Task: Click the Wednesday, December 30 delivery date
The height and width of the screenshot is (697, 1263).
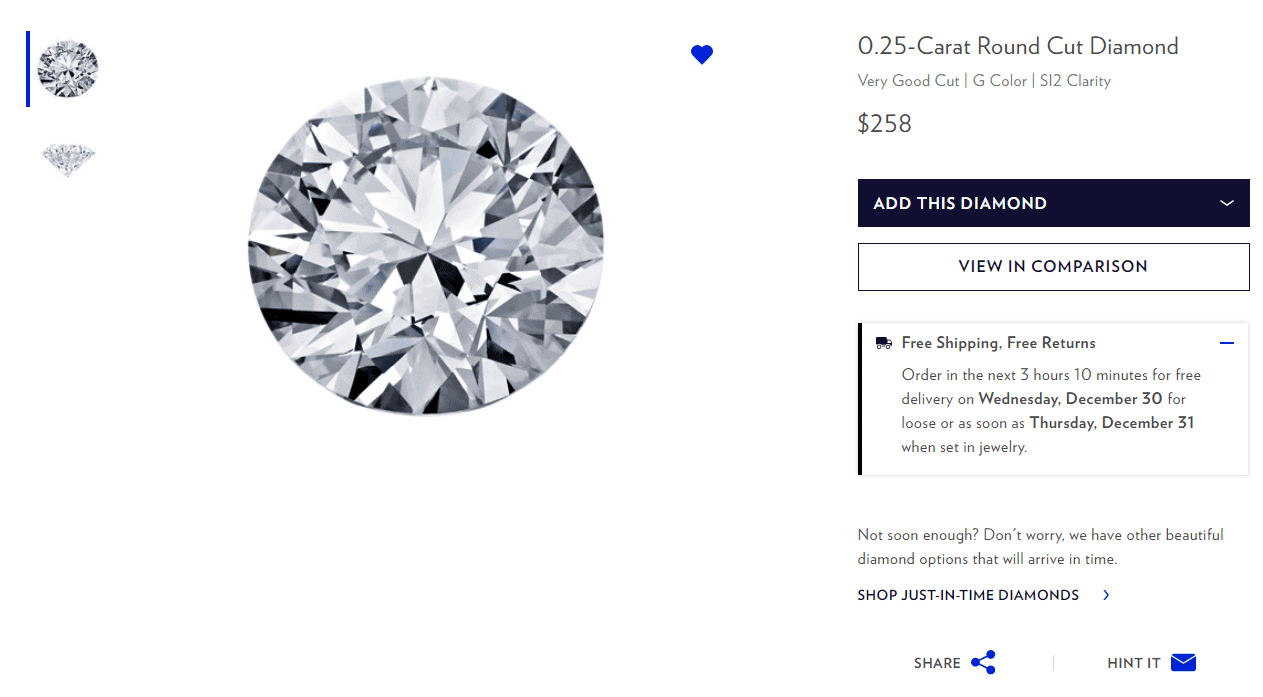Action: pyautogui.click(x=1070, y=399)
